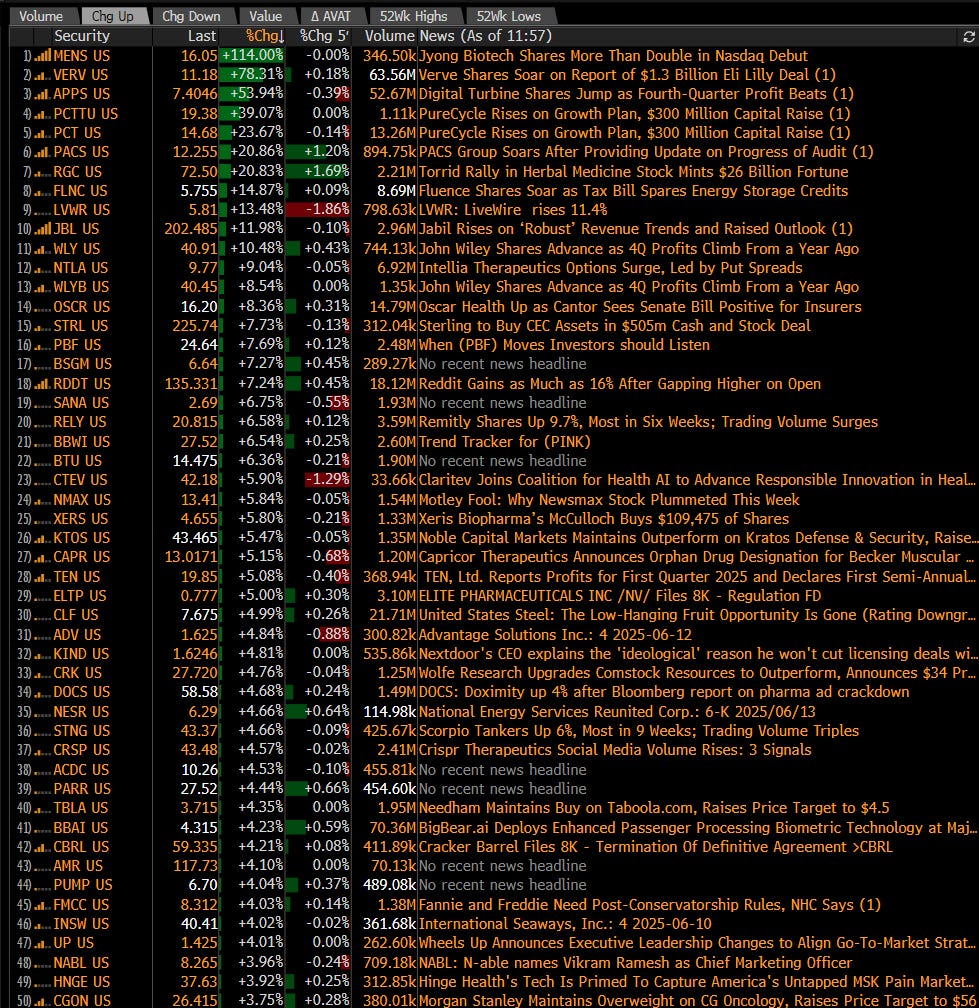
Task: Select the BBWI US security
Action: (82, 442)
